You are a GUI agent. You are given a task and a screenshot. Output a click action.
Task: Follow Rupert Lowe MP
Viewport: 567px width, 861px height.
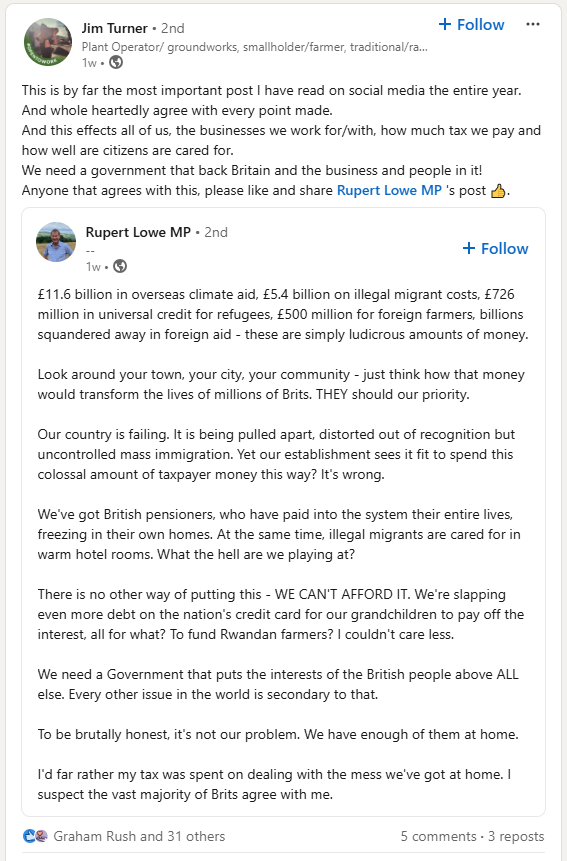tap(495, 248)
